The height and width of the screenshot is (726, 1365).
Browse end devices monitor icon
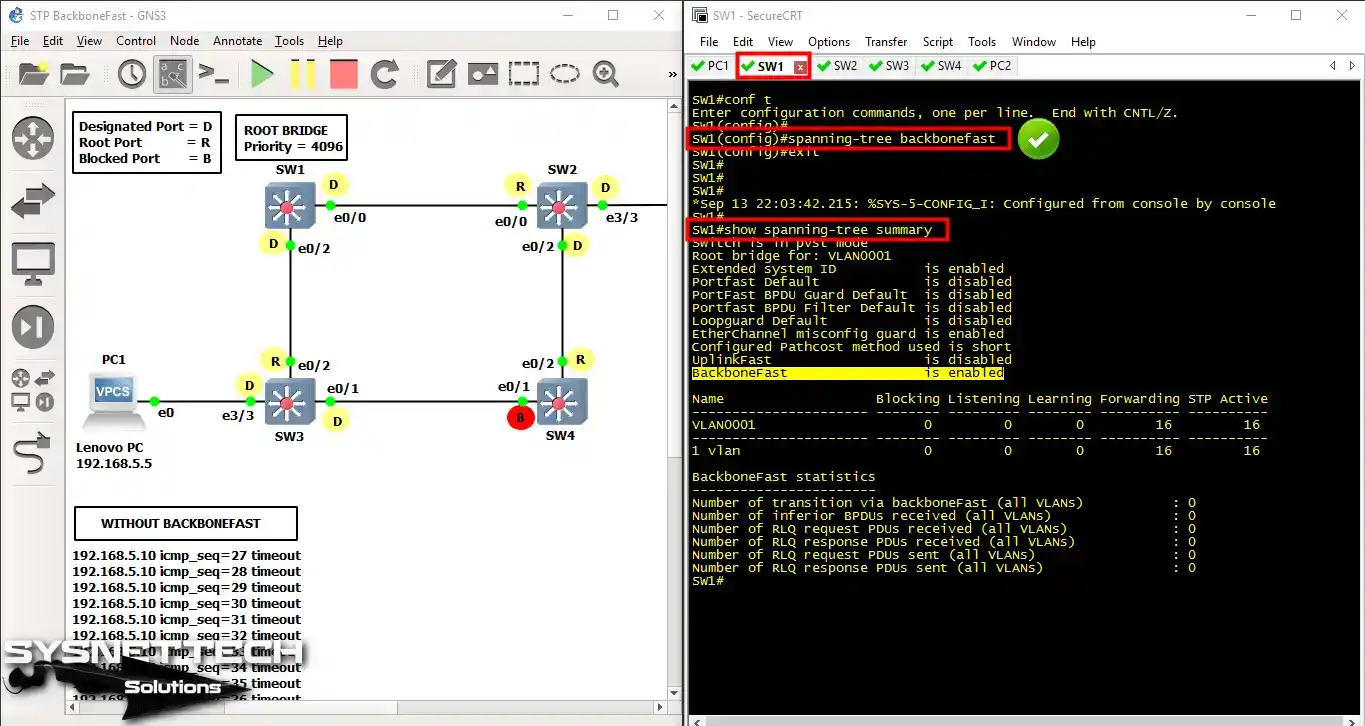(x=33, y=263)
